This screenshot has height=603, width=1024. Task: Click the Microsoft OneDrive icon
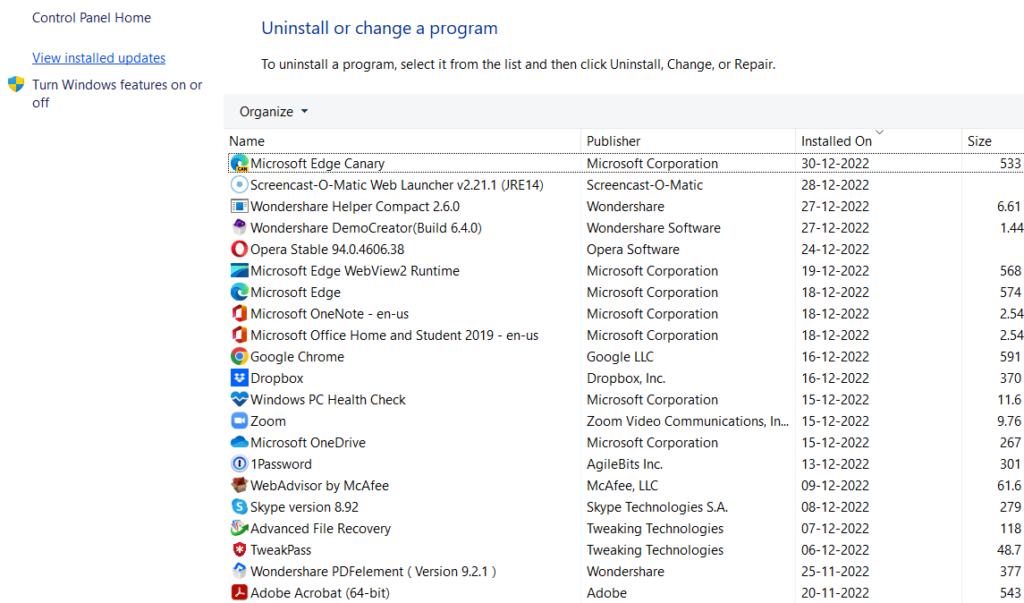pos(240,442)
